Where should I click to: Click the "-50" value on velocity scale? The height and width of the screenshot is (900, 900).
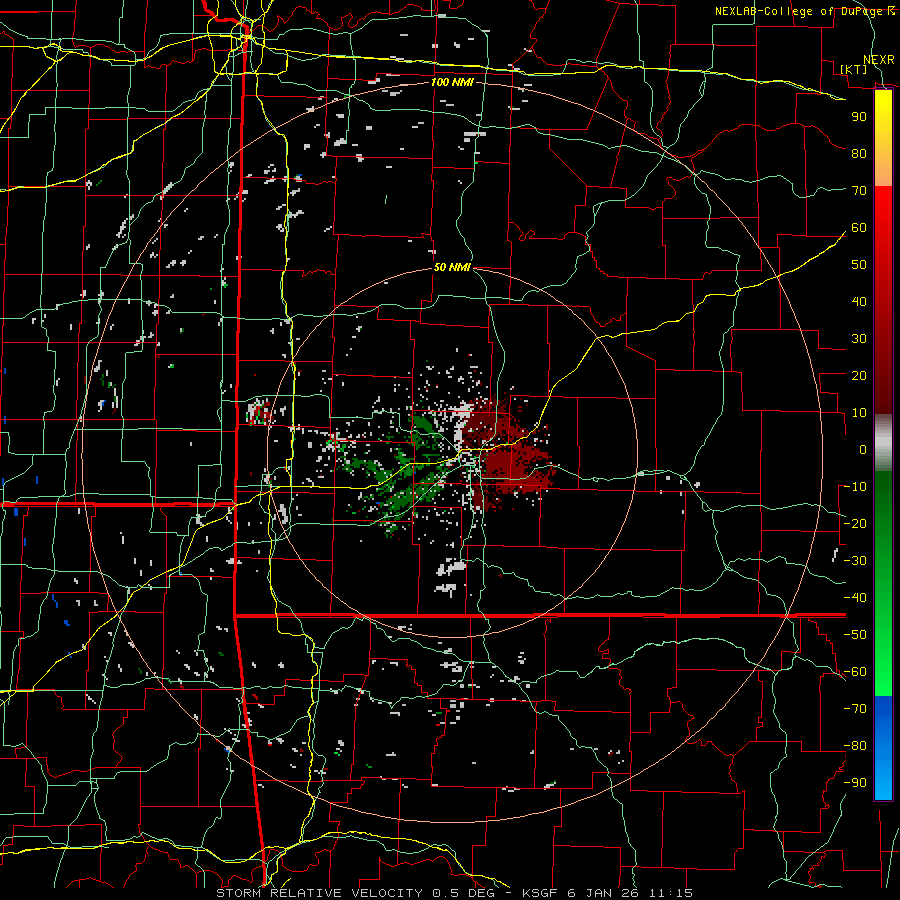coord(855,635)
